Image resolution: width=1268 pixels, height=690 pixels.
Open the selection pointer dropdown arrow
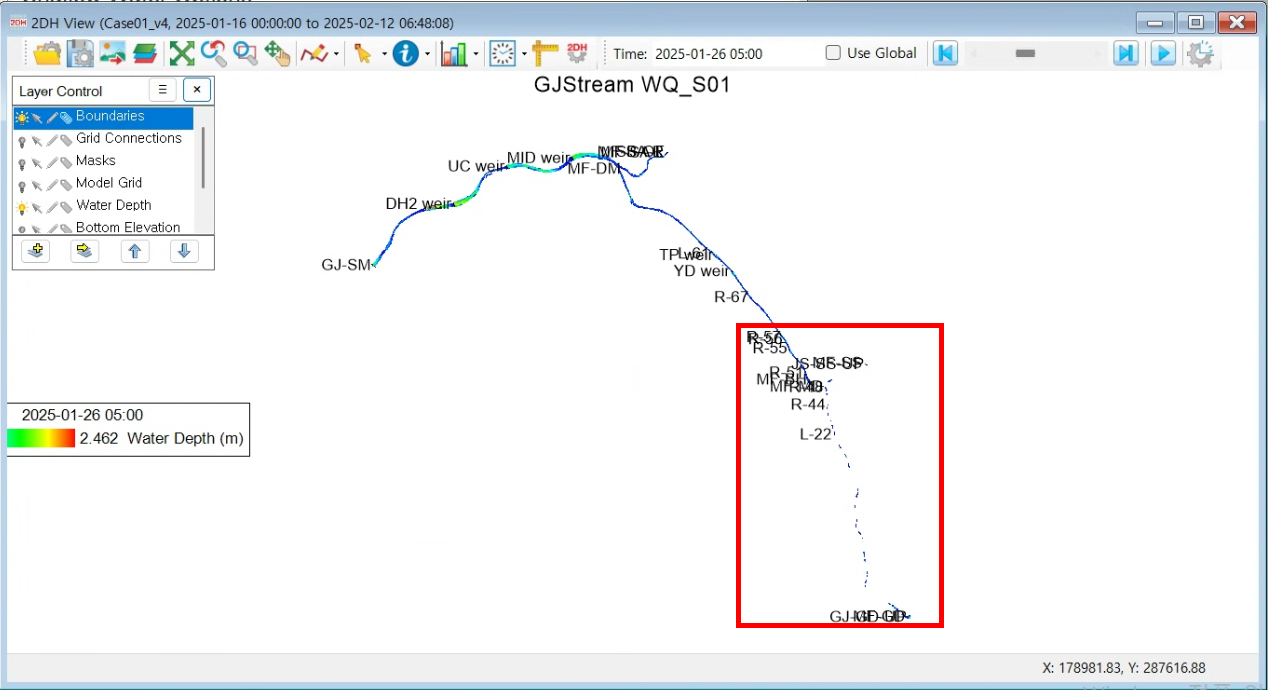[x=384, y=54]
